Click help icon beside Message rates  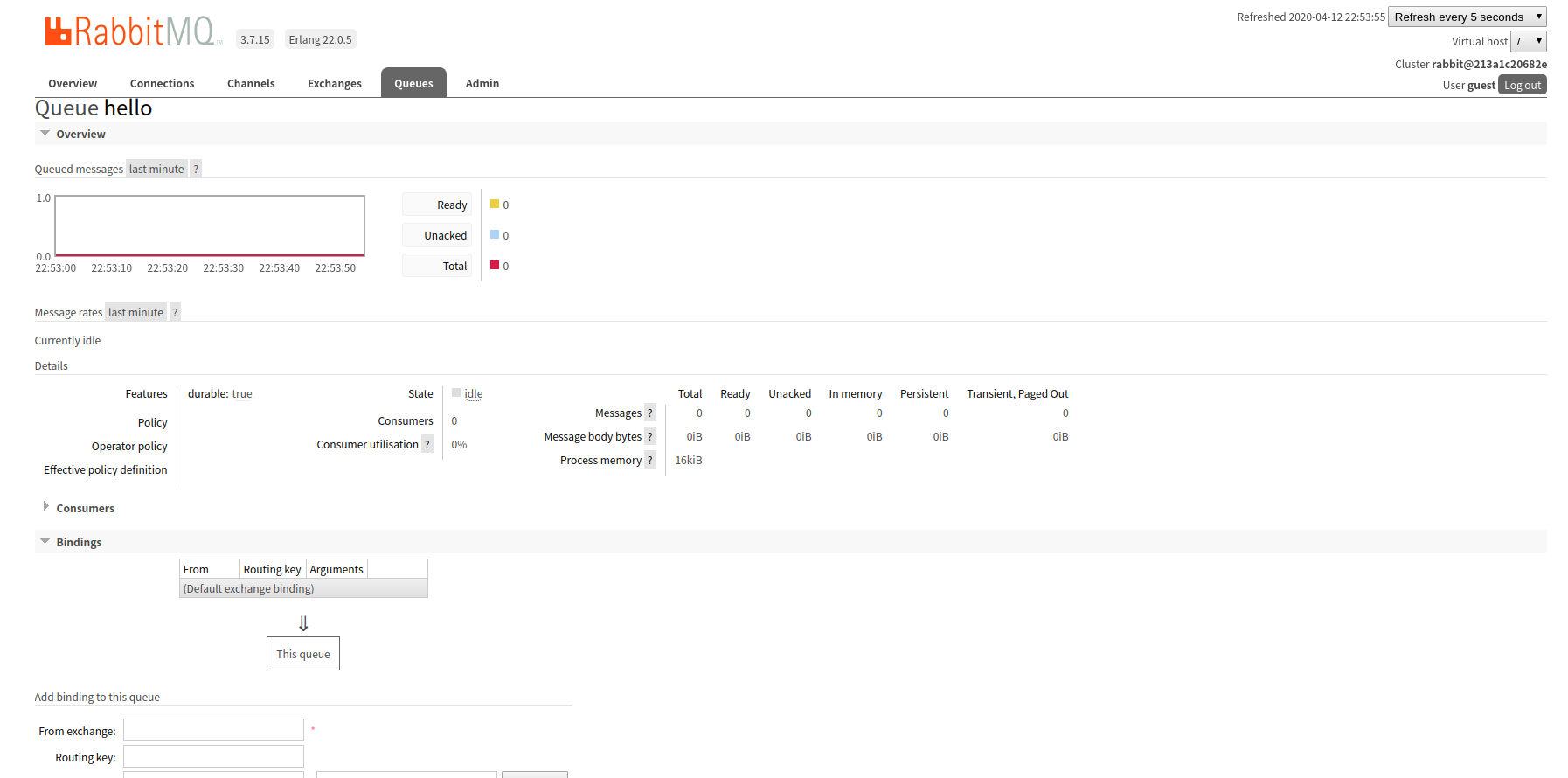tap(175, 313)
